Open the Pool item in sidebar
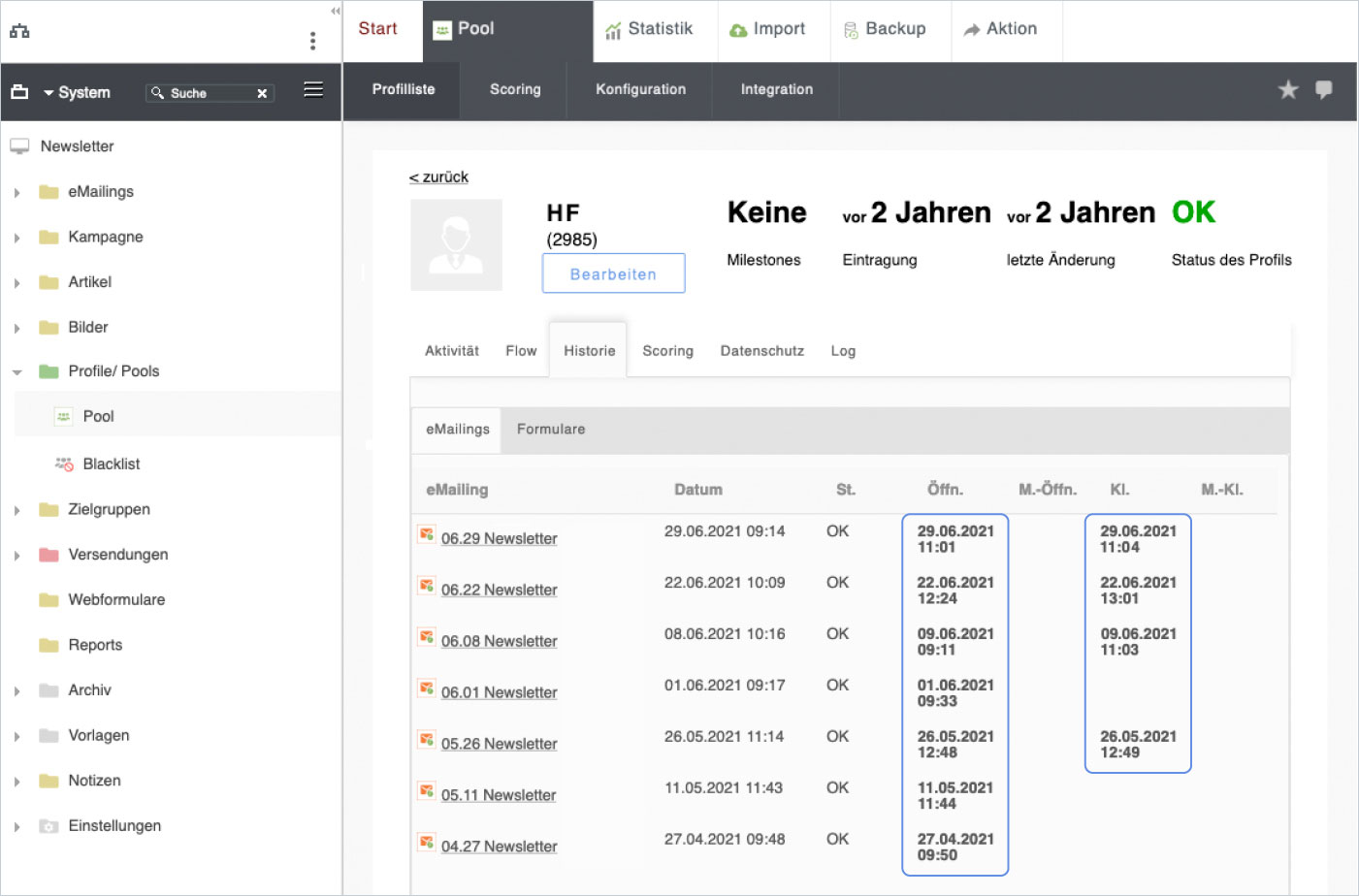Viewport: 1359px width, 896px height. click(98, 416)
